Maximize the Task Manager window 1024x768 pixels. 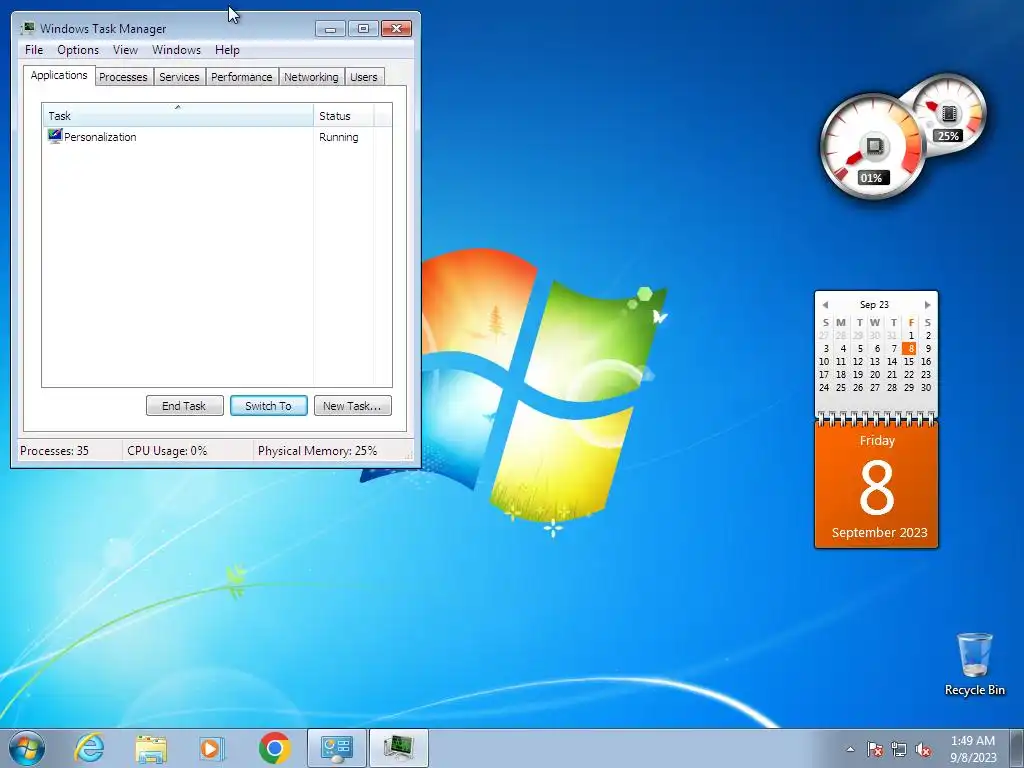(x=363, y=29)
